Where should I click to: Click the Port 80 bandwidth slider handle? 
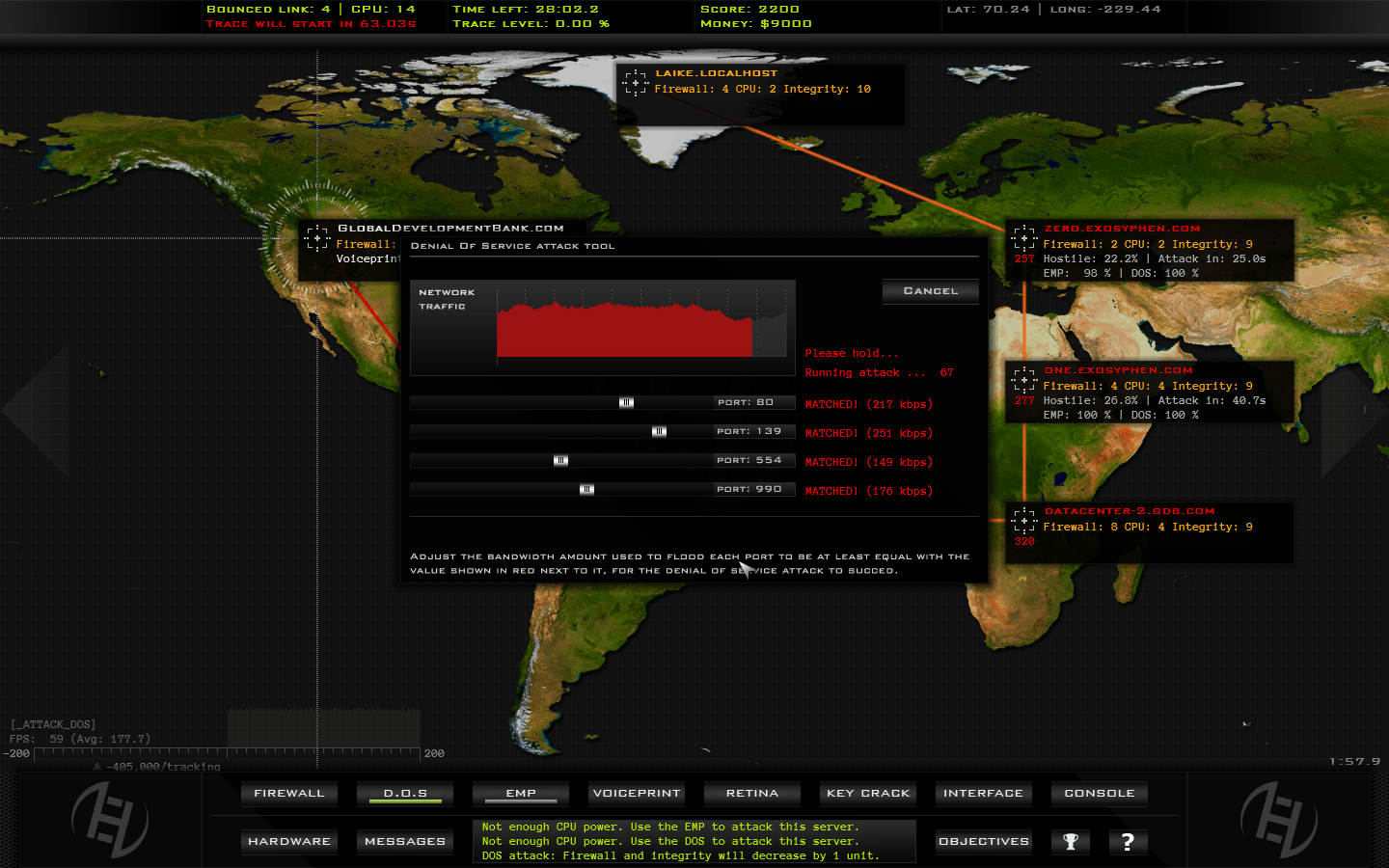pyautogui.click(x=626, y=403)
